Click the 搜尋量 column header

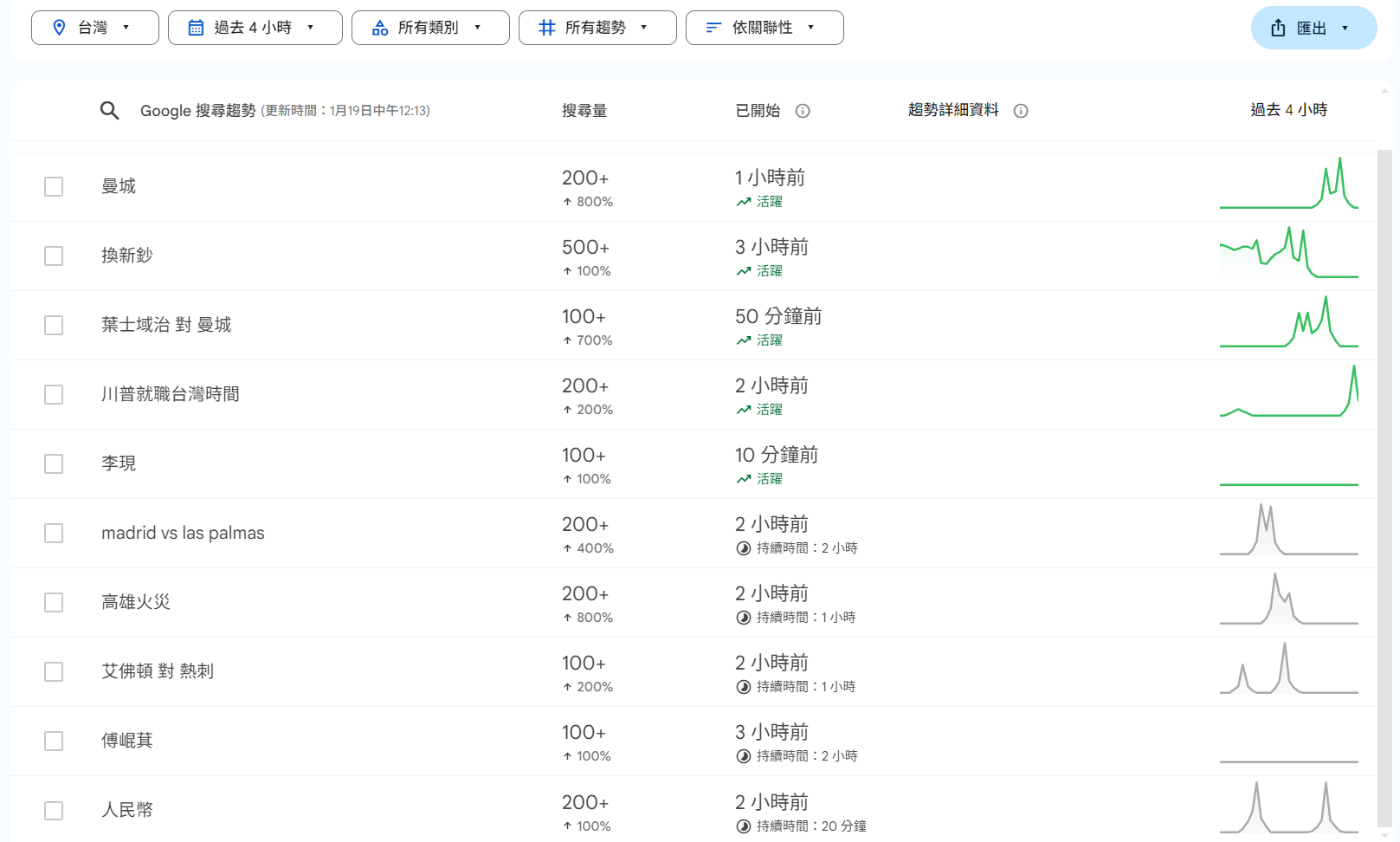tap(584, 111)
